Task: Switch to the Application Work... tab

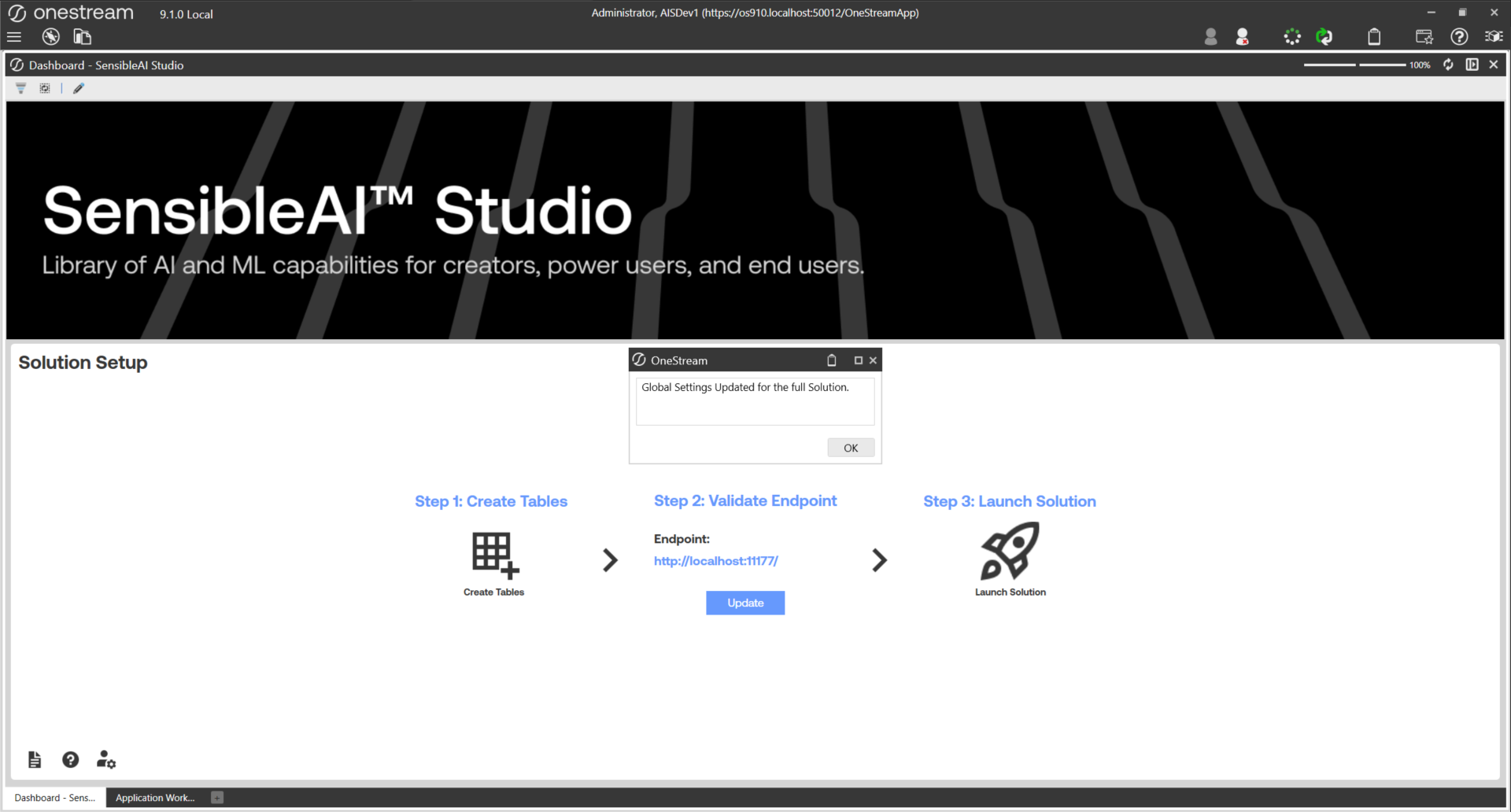Action: (x=155, y=798)
